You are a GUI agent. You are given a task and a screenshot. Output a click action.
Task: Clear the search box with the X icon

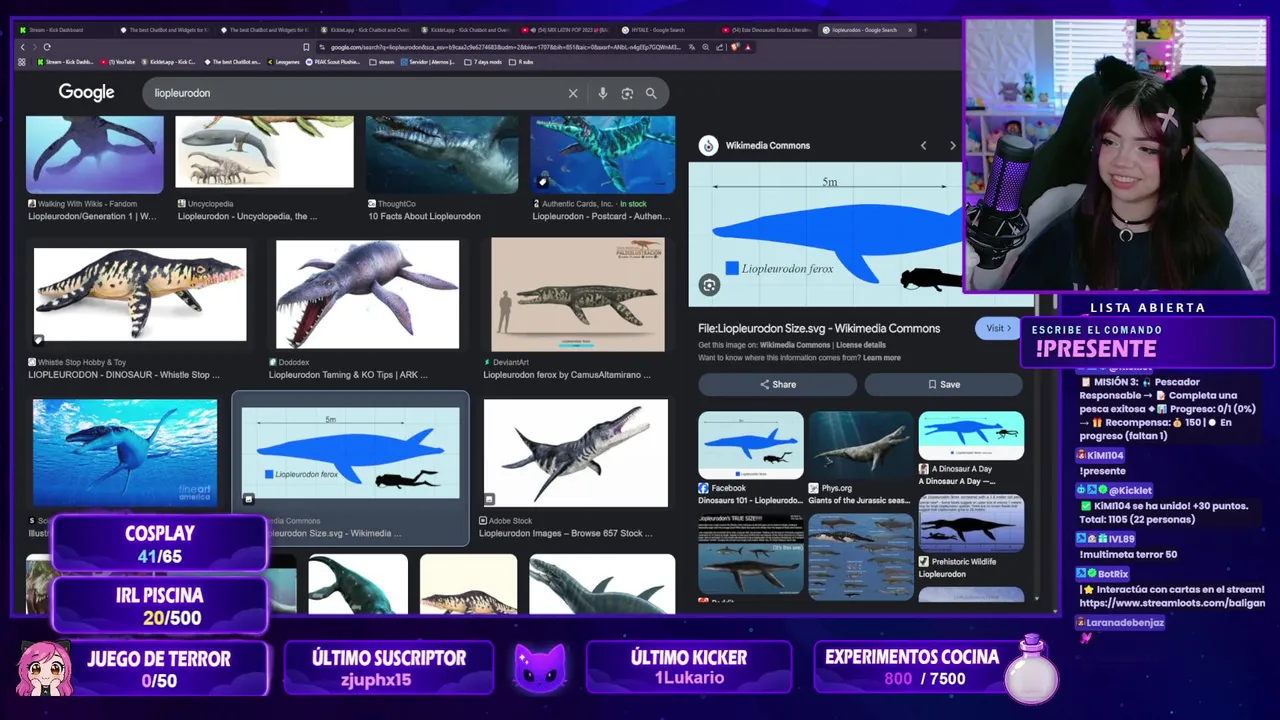tap(573, 93)
